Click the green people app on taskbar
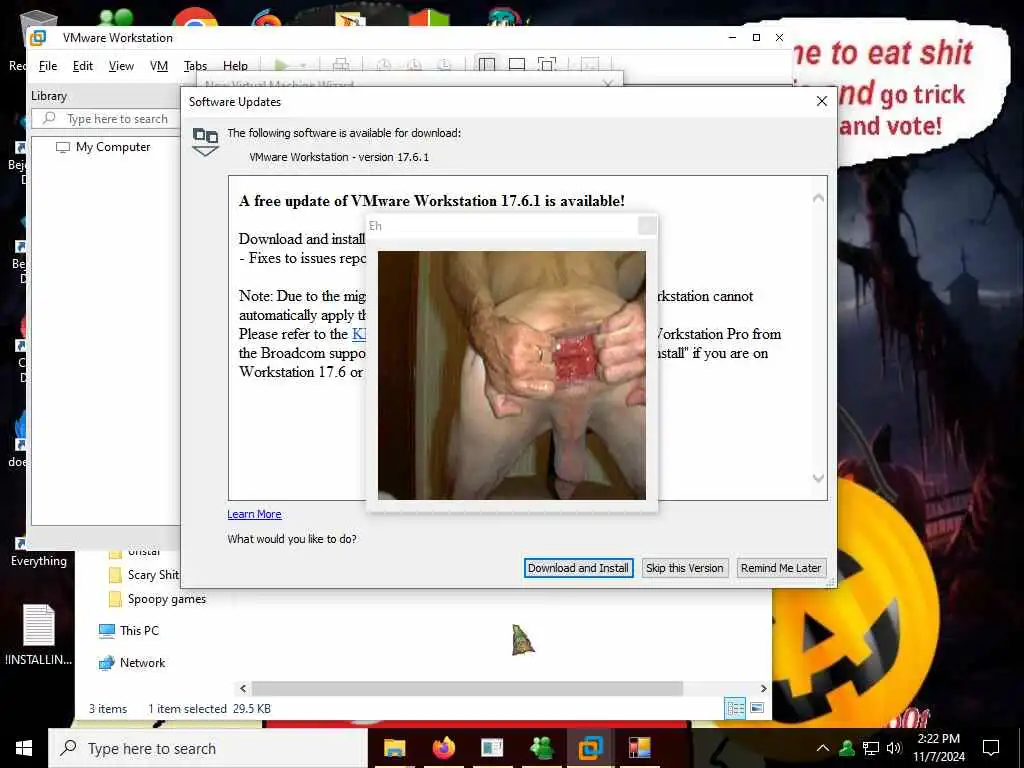Screen dimensions: 1024x768 pos(541,748)
